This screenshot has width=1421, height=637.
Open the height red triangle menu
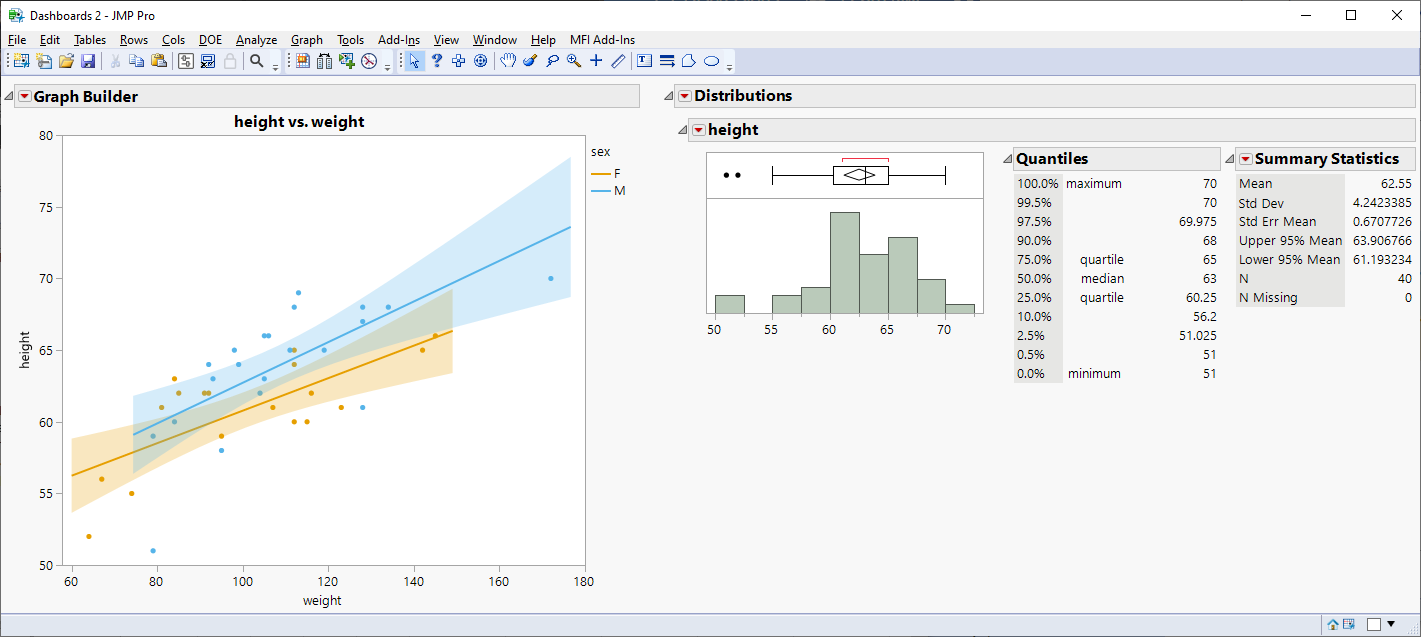click(x=697, y=130)
